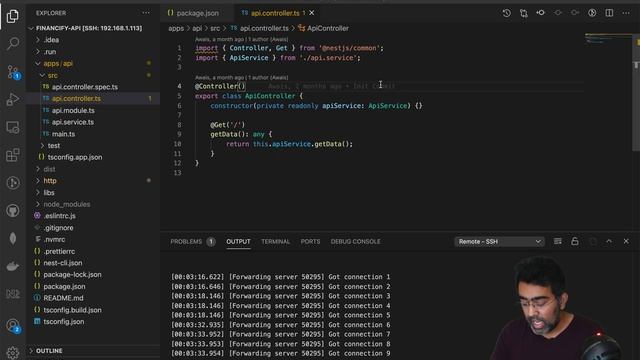Open the Extensions view
The height and width of the screenshot is (360, 640).
(13, 155)
